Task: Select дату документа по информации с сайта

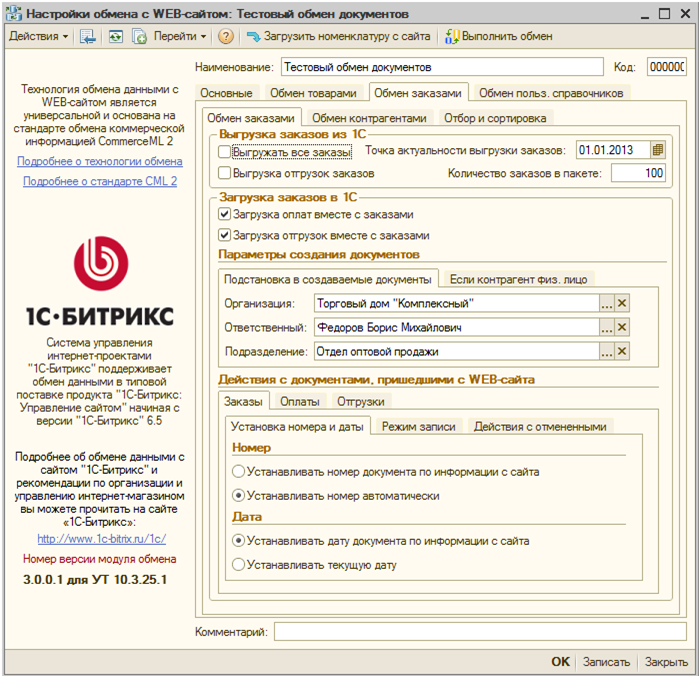Action: point(238,541)
